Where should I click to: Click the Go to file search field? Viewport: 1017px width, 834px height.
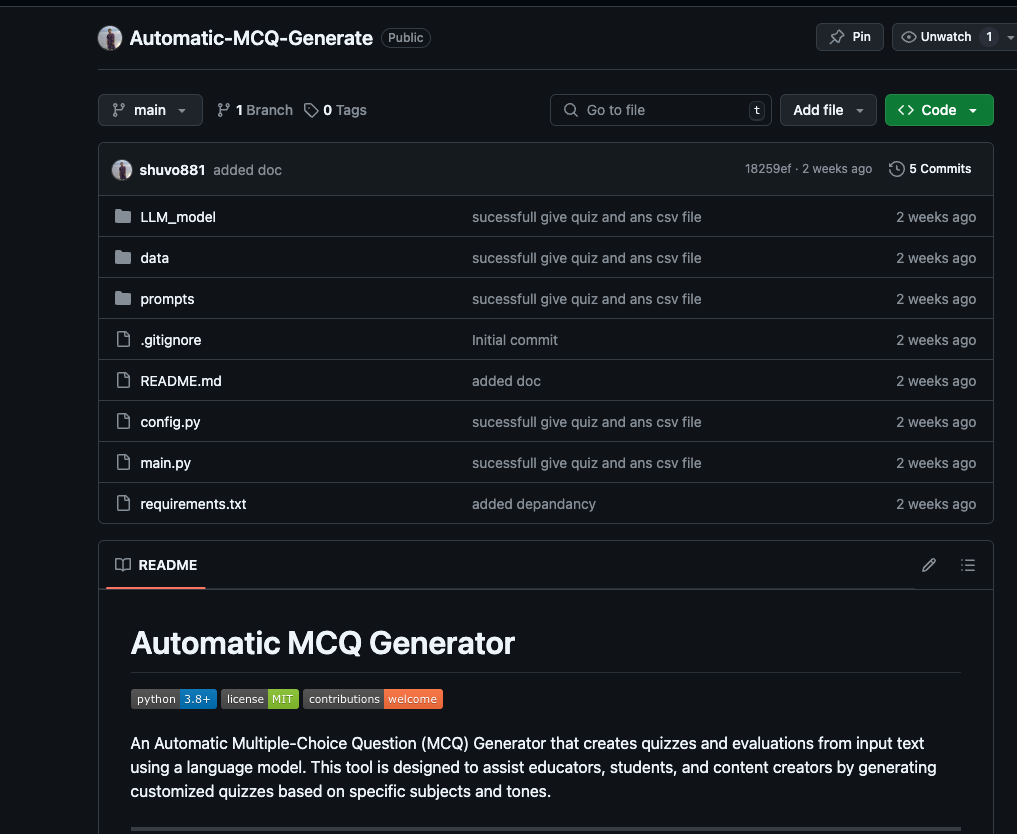[660, 110]
